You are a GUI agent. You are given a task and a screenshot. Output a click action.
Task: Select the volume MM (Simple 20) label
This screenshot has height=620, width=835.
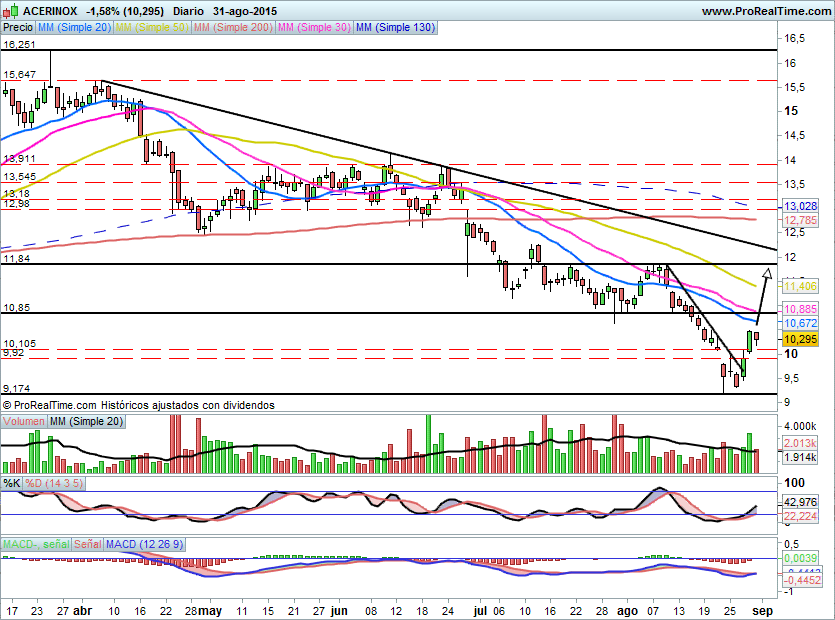[86, 421]
